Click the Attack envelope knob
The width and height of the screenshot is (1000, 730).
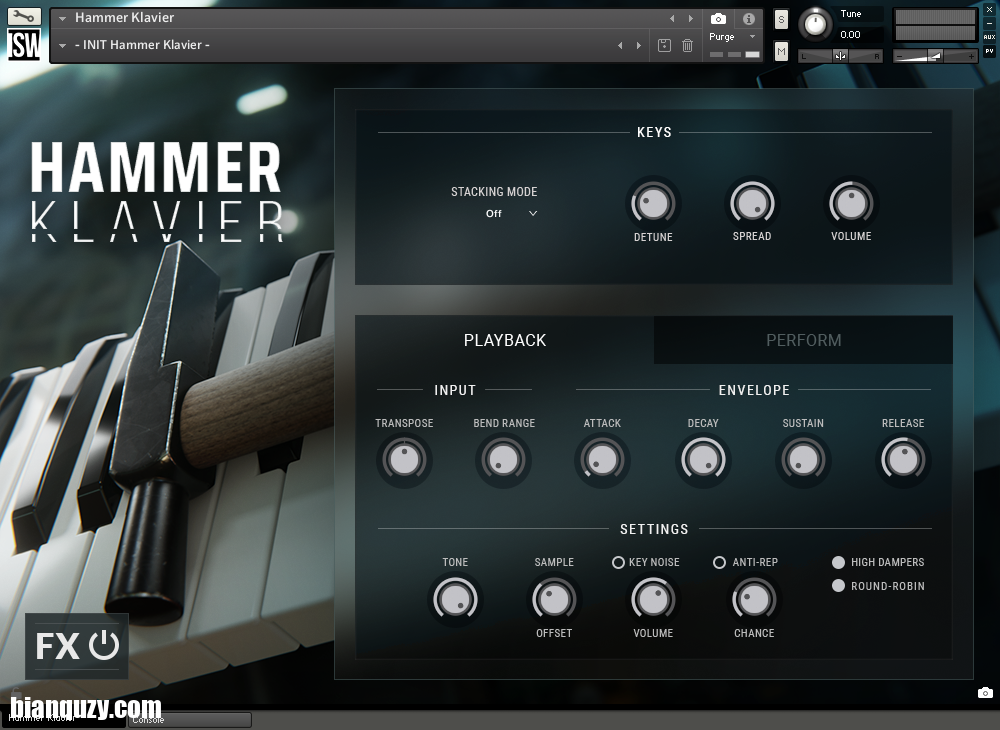pyautogui.click(x=602, y=460)
